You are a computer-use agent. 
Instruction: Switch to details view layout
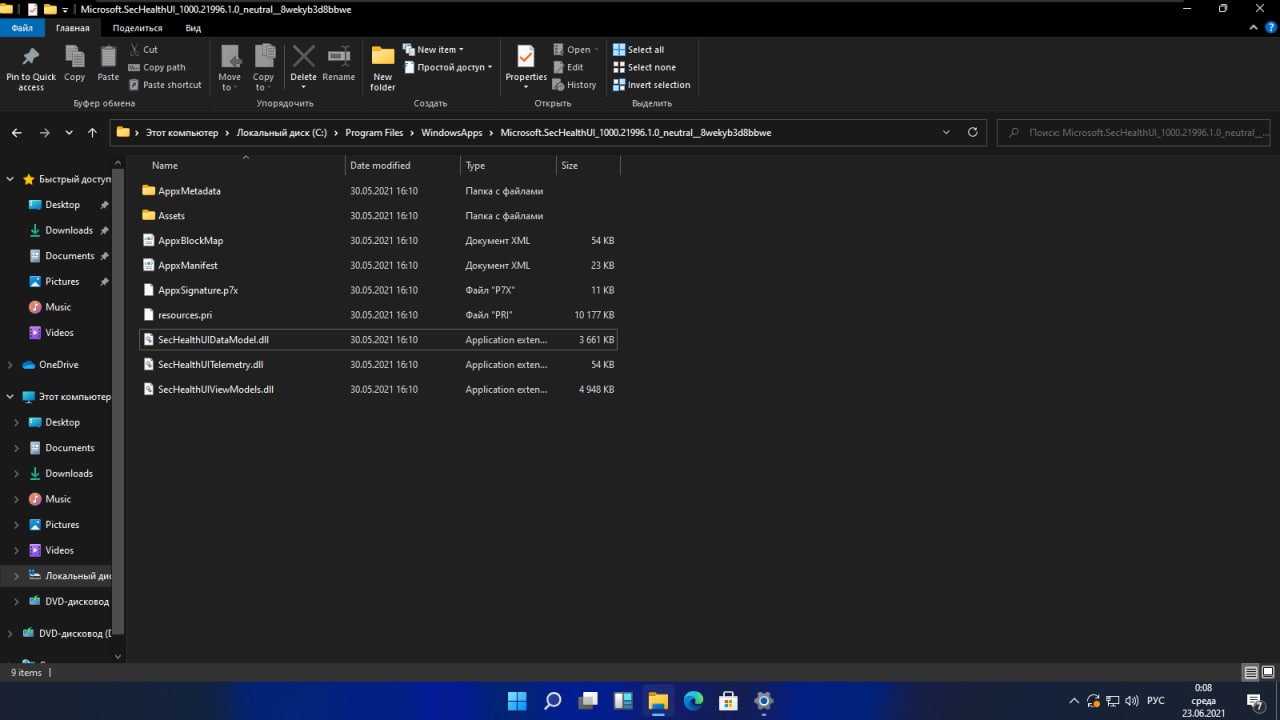1251,672
